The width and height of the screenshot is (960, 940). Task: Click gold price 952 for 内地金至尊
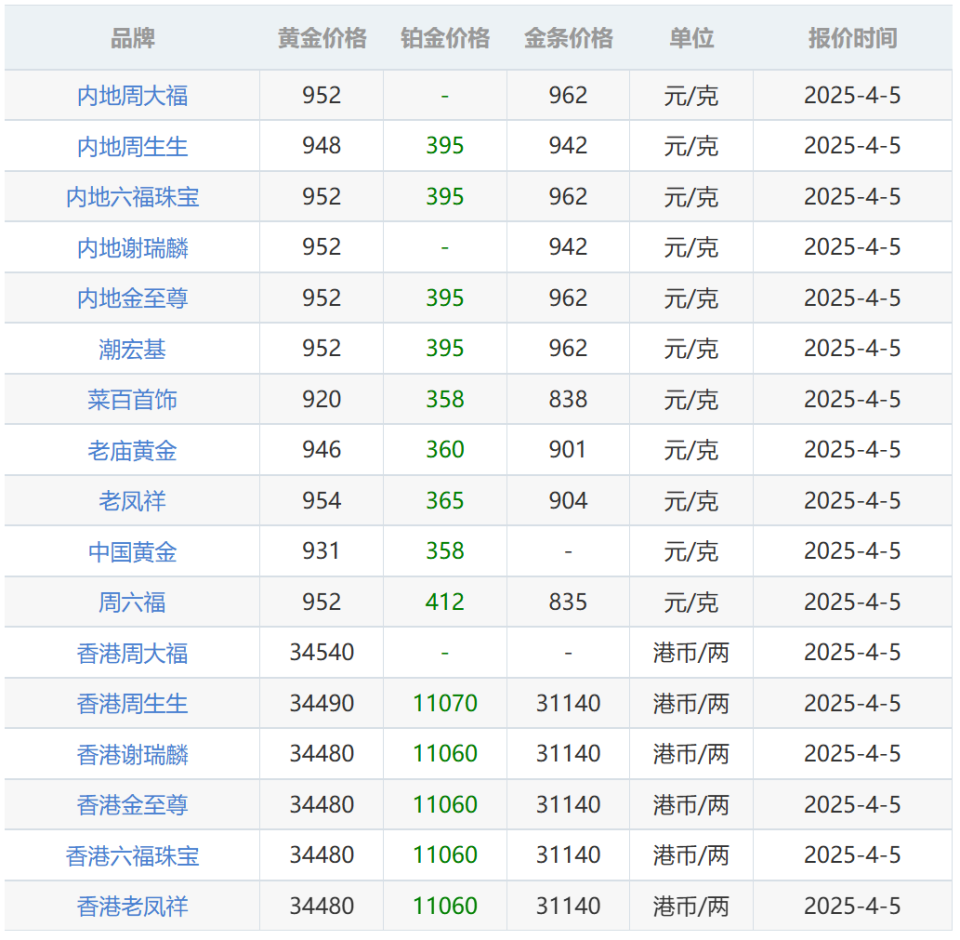point(322,298)
